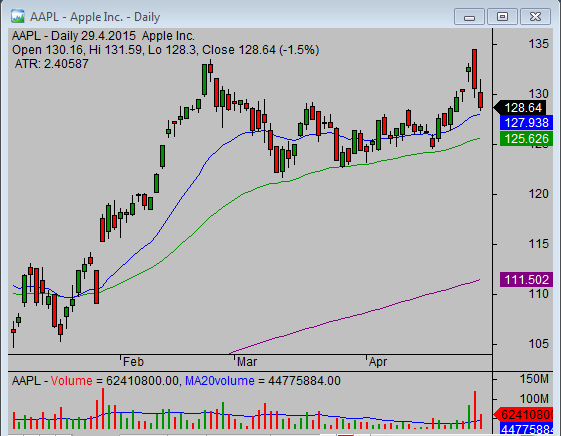Click the 128.64 last price label
561x436 pixels.
[x=520, y=108]
